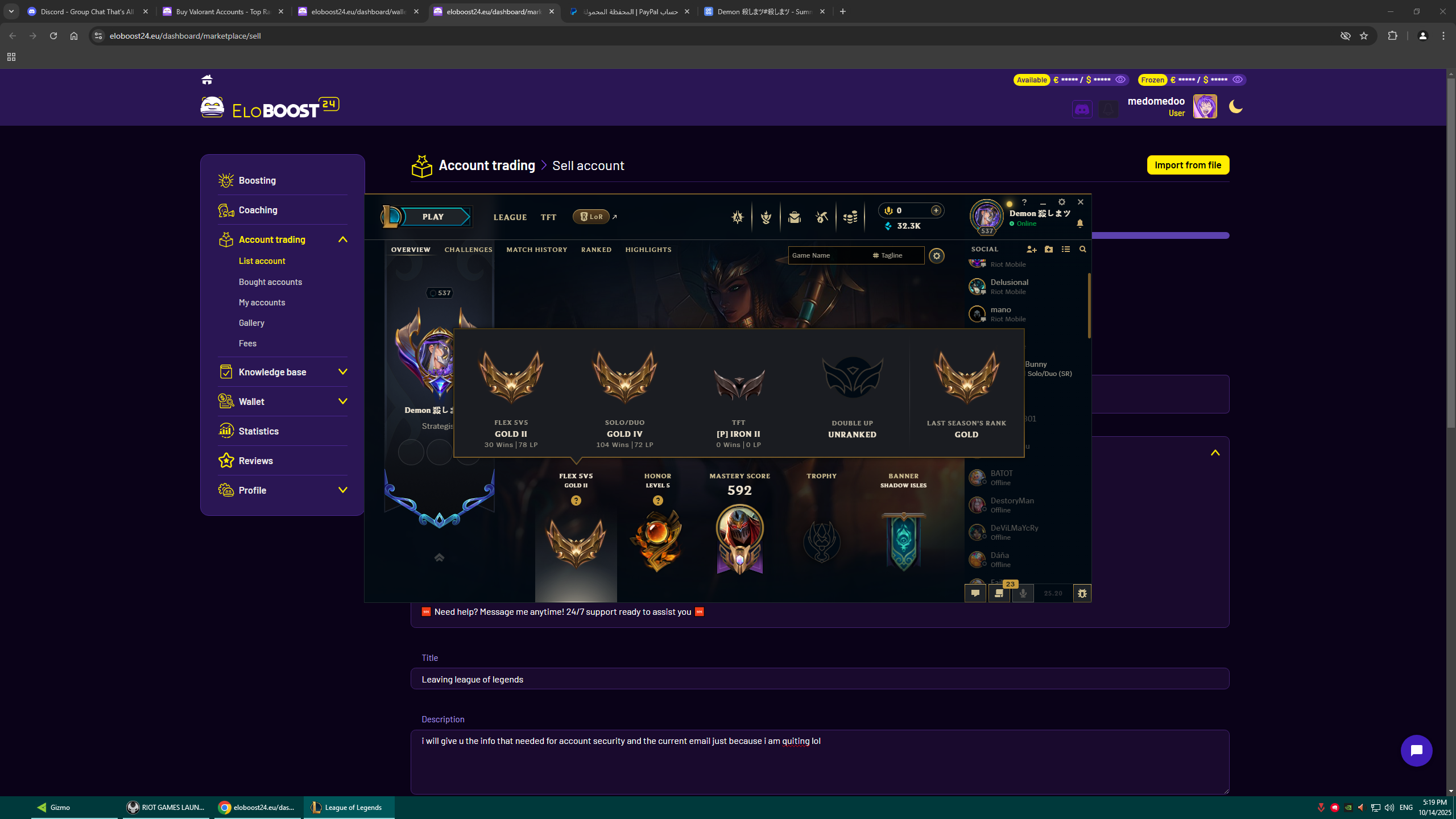Open the League client event pass icon
This screenshot has width=1456, height=819.
[738, 217]
